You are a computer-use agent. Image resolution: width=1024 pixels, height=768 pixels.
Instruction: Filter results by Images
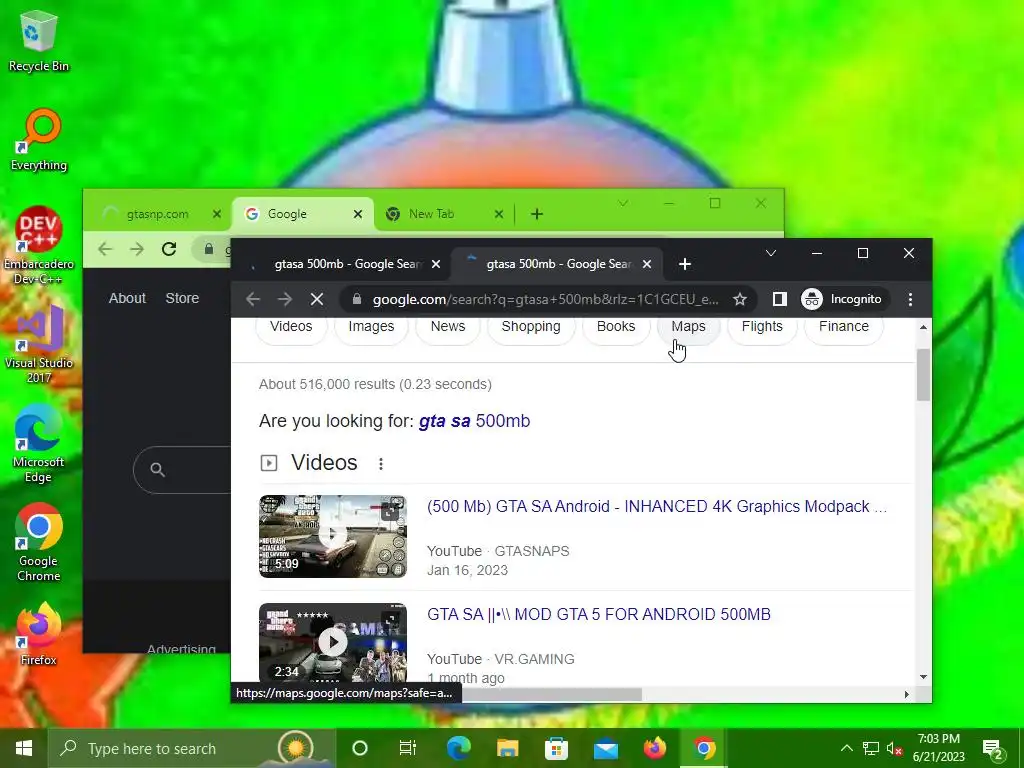[x=371, y=327]
